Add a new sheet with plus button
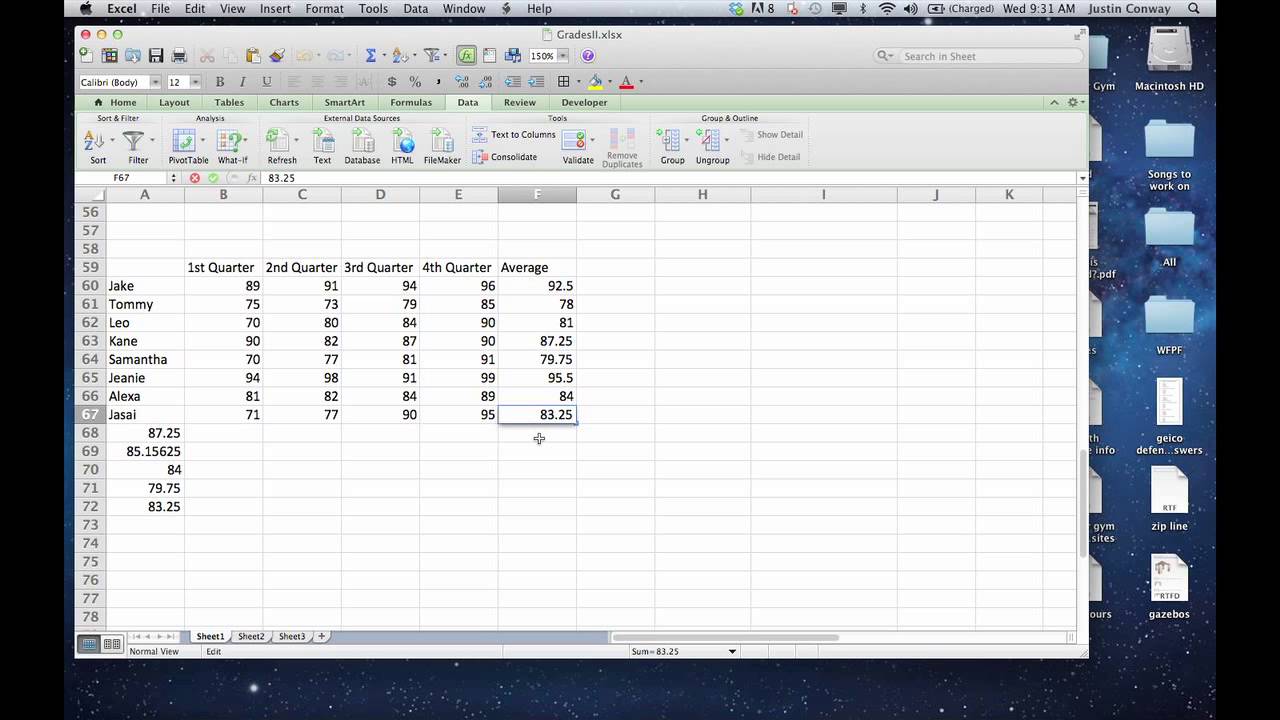 coord(321,636)
